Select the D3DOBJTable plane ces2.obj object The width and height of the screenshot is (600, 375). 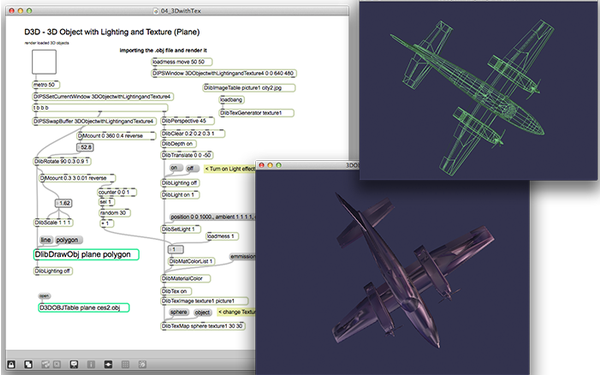point(84,308)
